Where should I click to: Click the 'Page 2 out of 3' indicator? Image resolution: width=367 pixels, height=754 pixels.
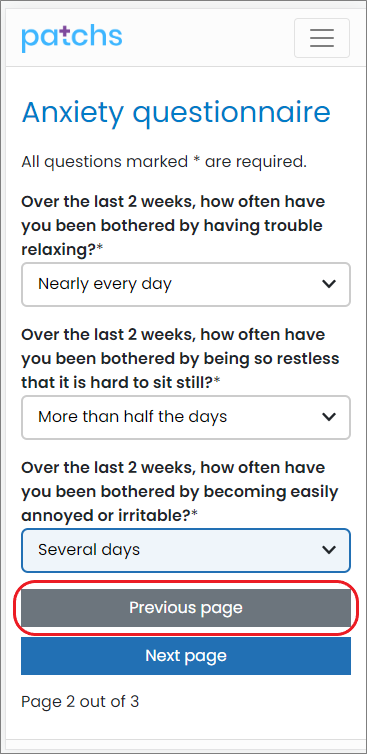pyautogui.click(x=80, y=702)
